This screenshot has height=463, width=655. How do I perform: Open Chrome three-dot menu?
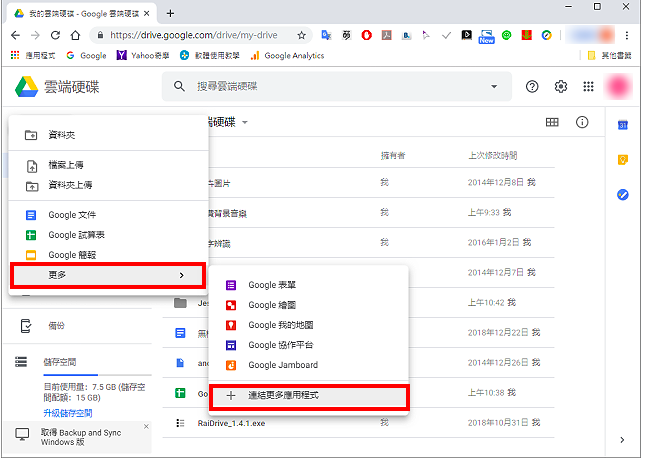(x=627, y=36)
